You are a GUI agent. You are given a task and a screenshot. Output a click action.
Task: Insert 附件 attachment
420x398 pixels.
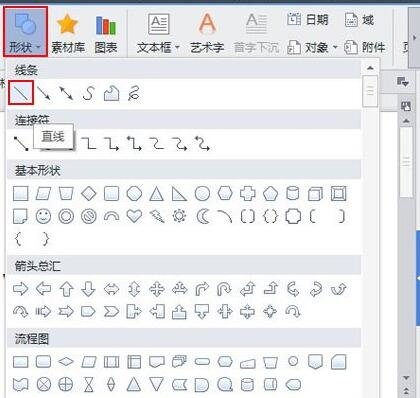364,47
